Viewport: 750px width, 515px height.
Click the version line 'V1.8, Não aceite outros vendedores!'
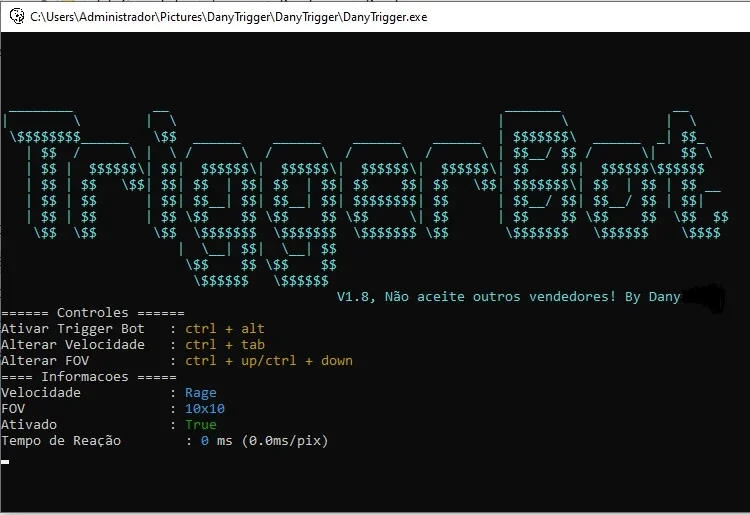click(x=476, y=297)
